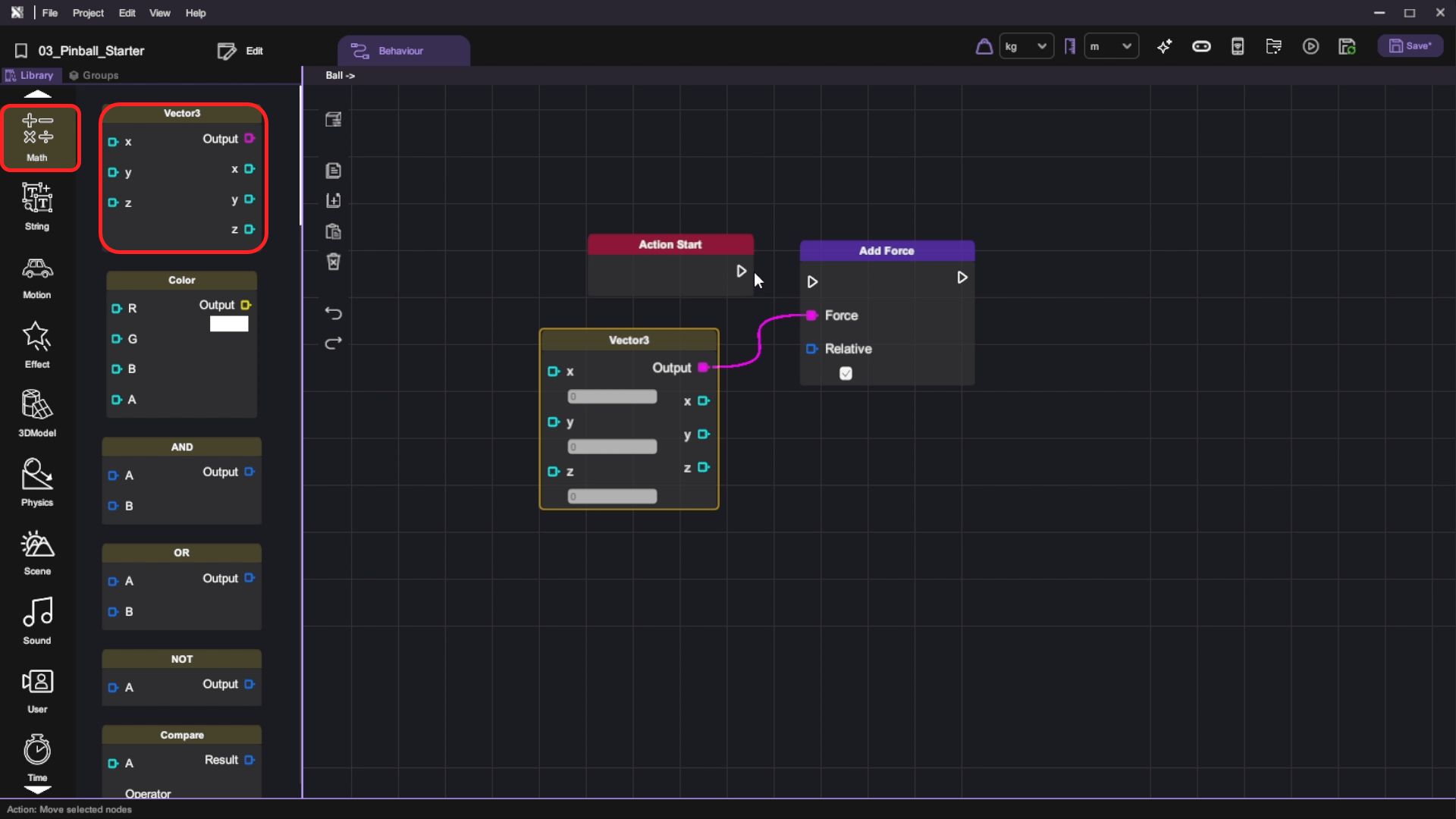Click the play preview icon in toolbar

pyautogui.click(x=1310, y=47)
